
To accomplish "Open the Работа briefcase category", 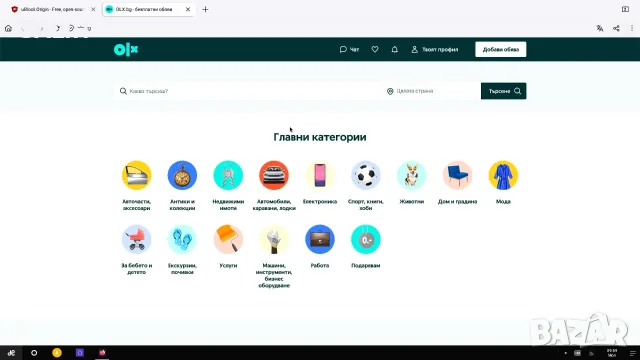I will click(x=320, y=246).
